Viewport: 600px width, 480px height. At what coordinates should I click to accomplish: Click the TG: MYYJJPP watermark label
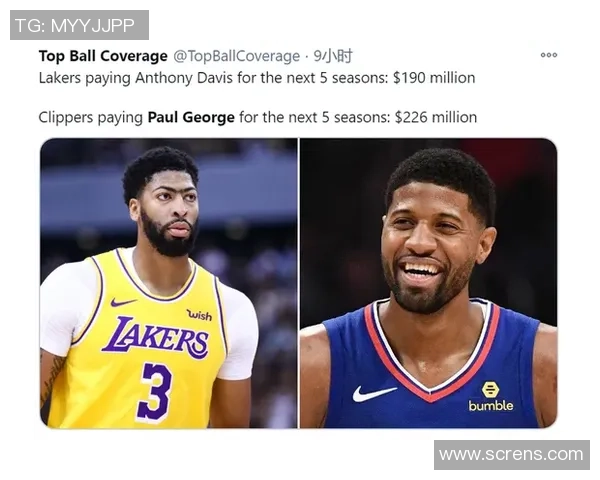pos(79,25)
